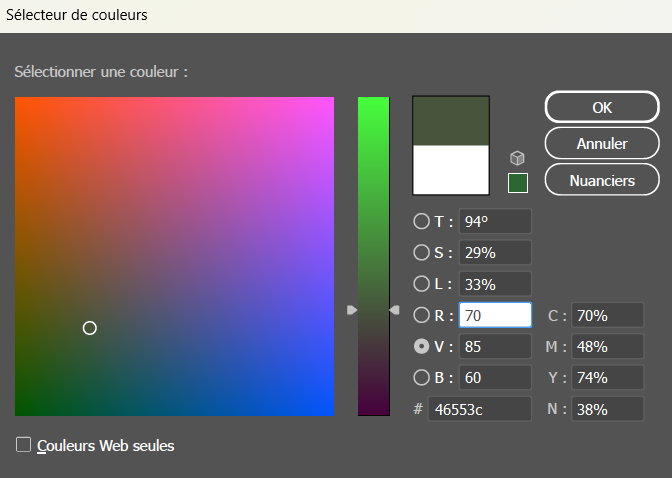Select the S (saturation) radio button
Image resolution: width=672 pixels, height=478 pixels.
tap(421, 253)
